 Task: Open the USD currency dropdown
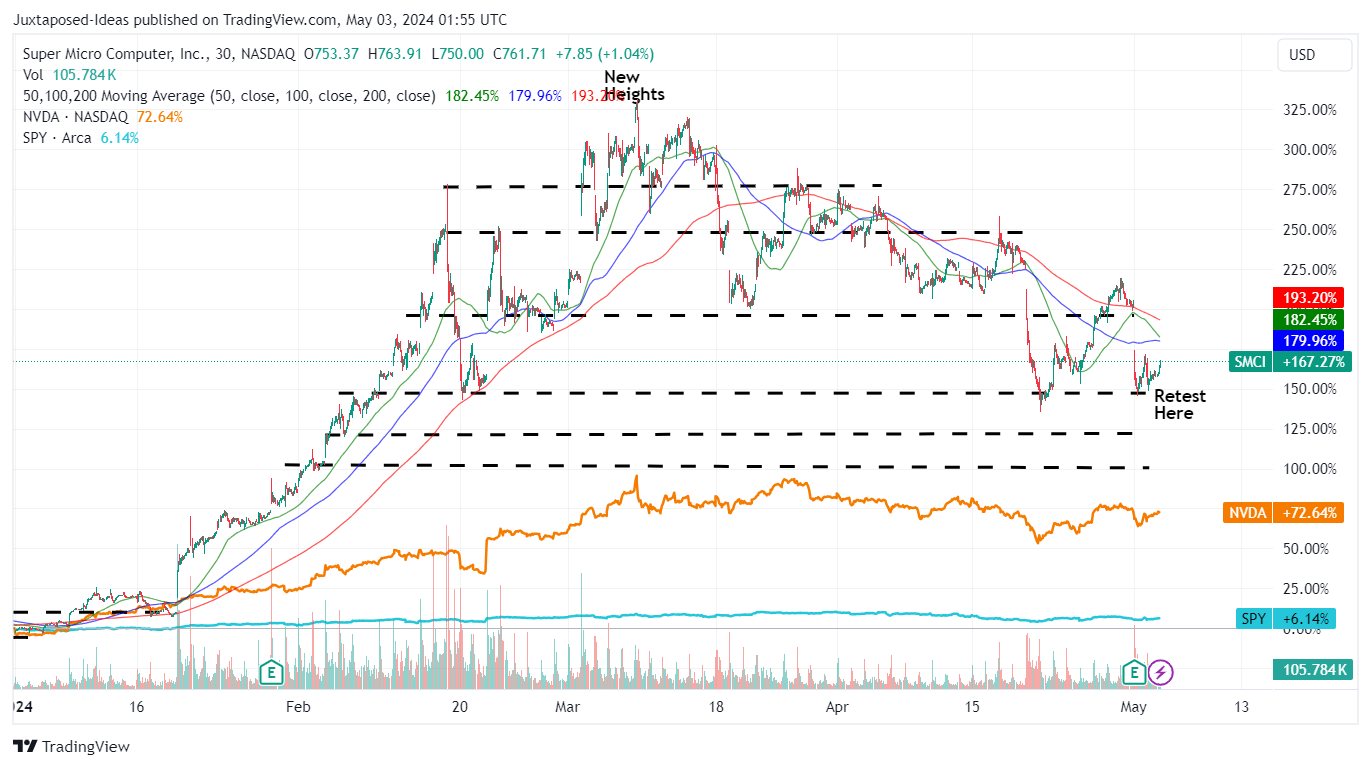click(x=1314, y=55)
